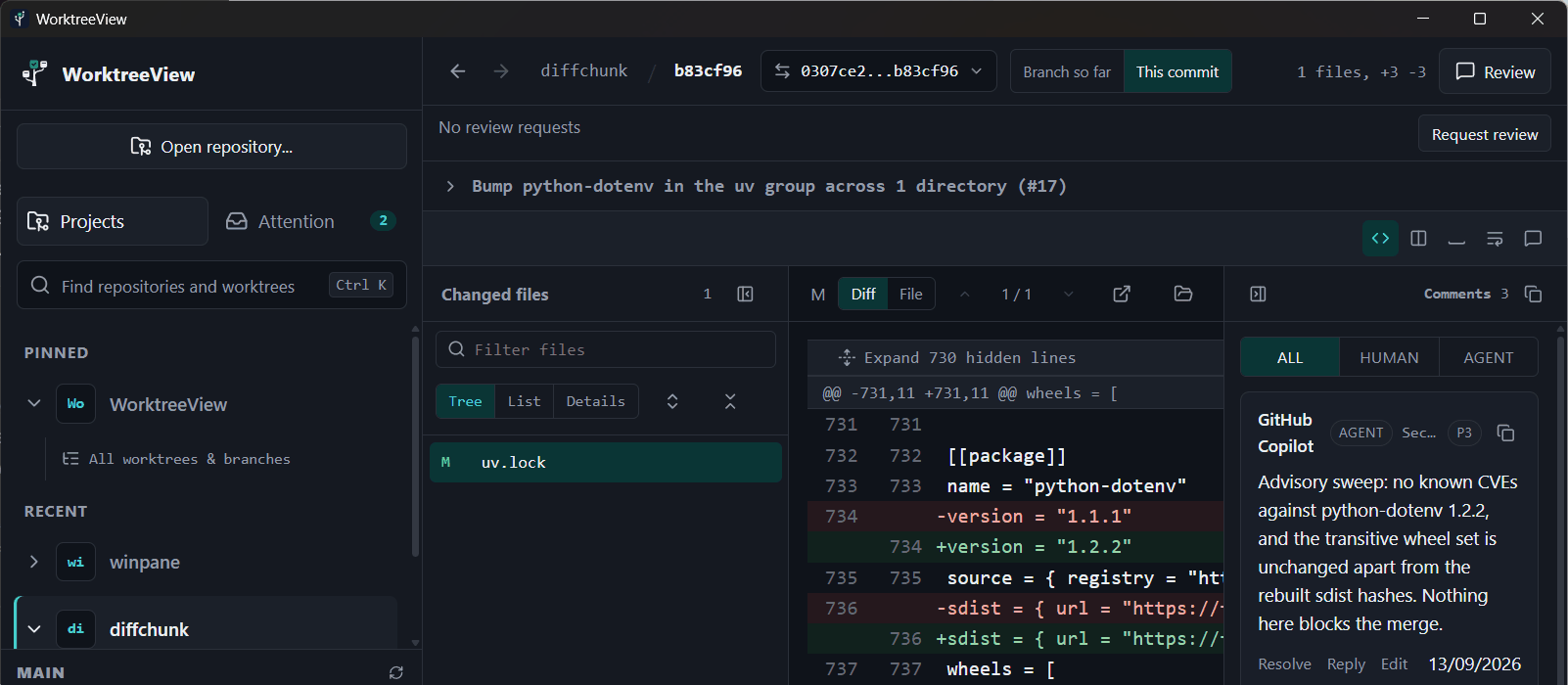This screenshot has width=1568, height=685.
Task: Click the P3 priority badge
Action: tap(1464, 433)
